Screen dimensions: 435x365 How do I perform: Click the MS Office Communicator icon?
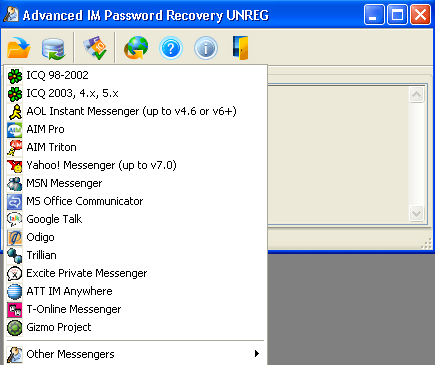(15, 202)
